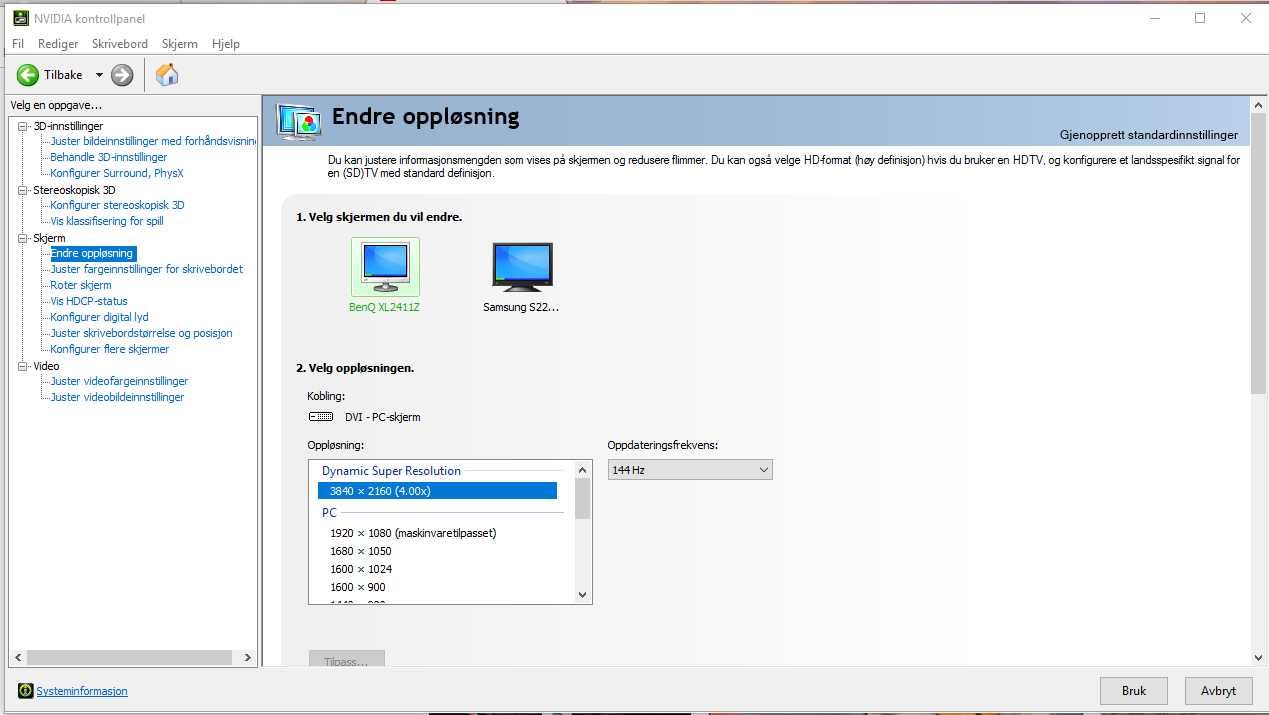Collapse the Video tree node

pos(24,366)
